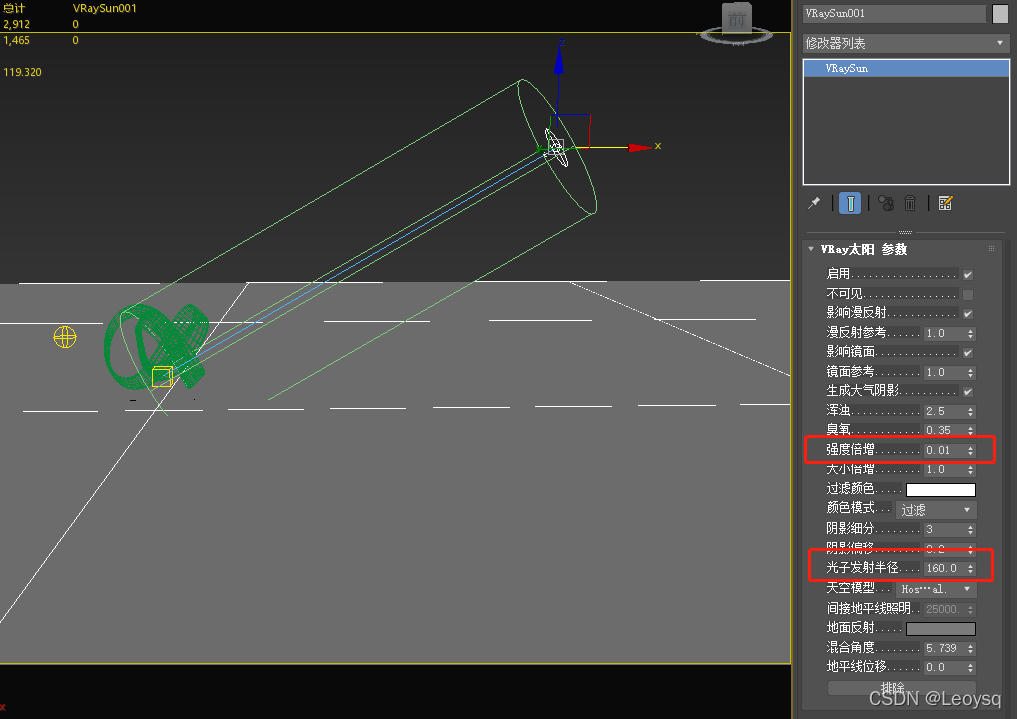
Task: Remove modifier with trash icon
Action: click(910, 204)
